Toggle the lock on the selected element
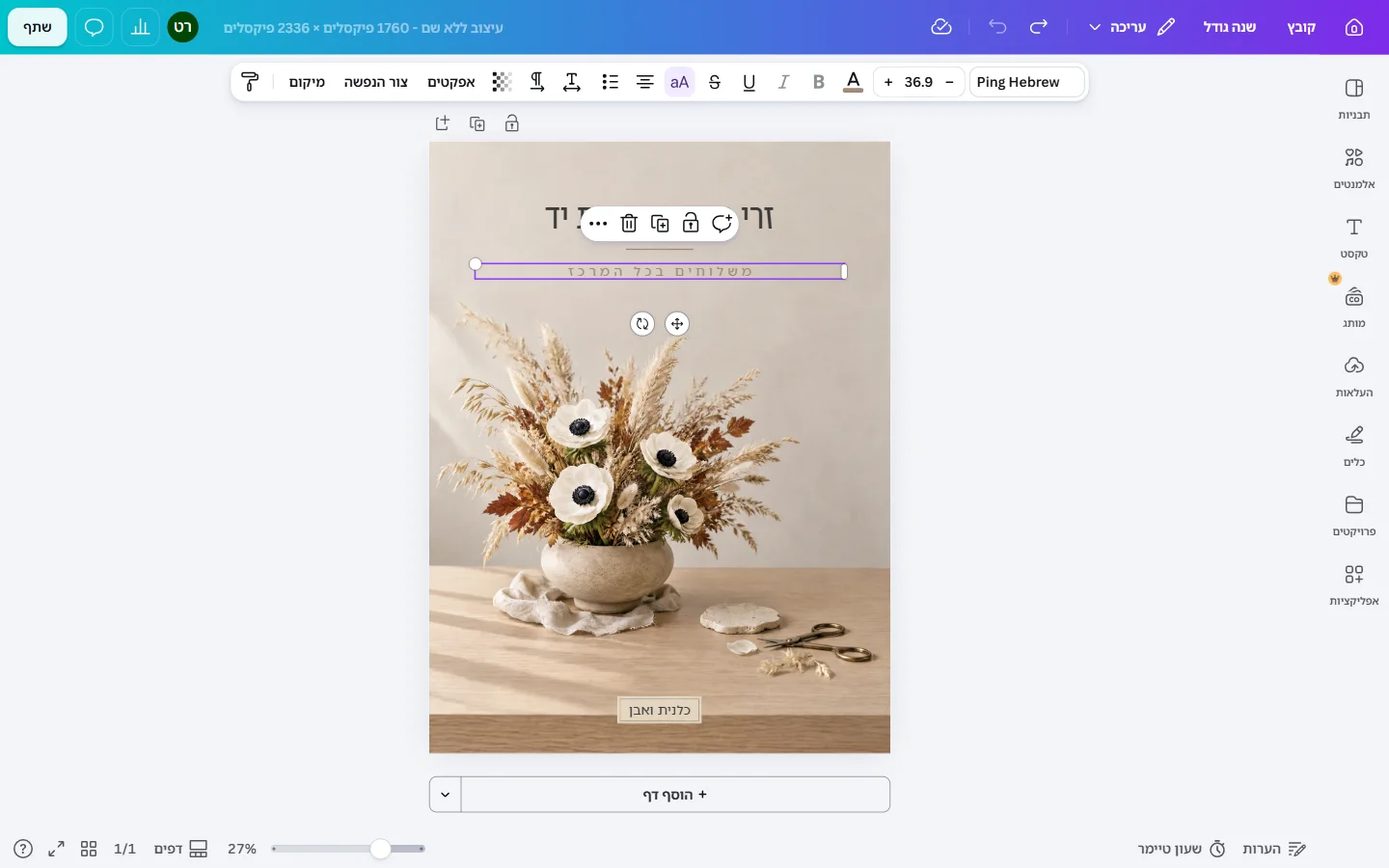The image size is (1389, 868). [691, 224]
